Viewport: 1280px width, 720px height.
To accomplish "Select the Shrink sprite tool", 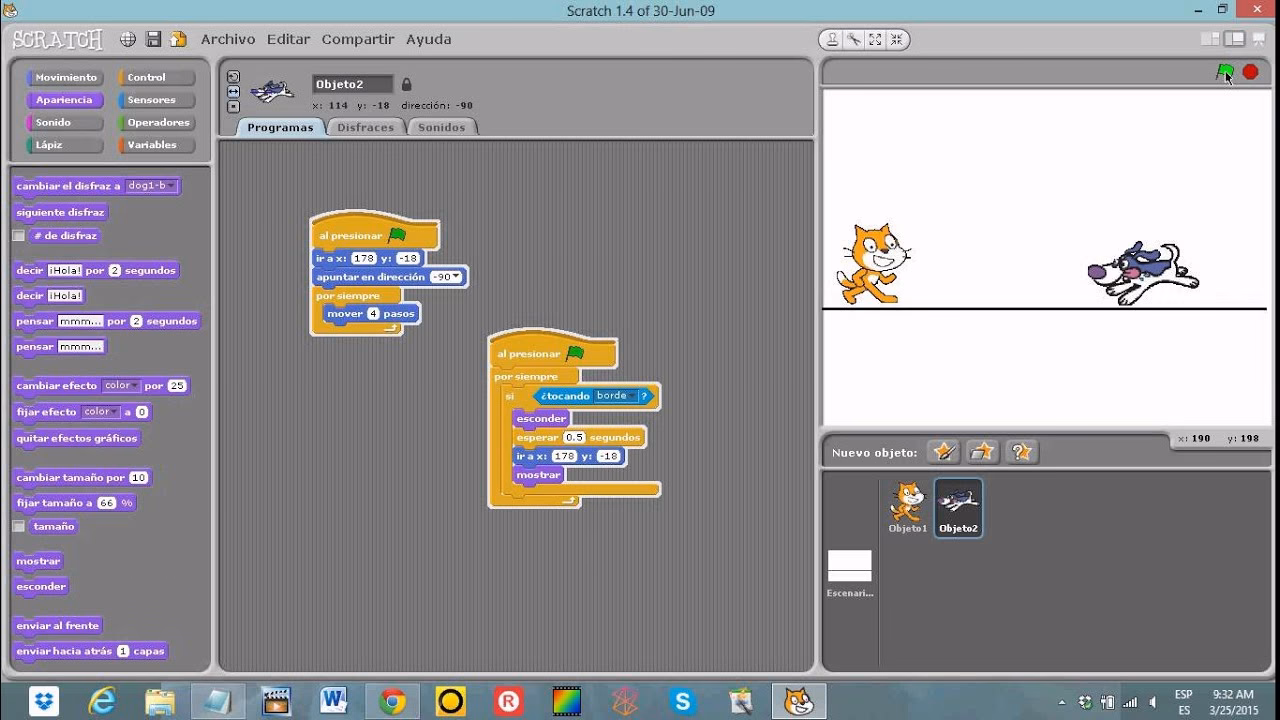I will click(x=896, y=40).
